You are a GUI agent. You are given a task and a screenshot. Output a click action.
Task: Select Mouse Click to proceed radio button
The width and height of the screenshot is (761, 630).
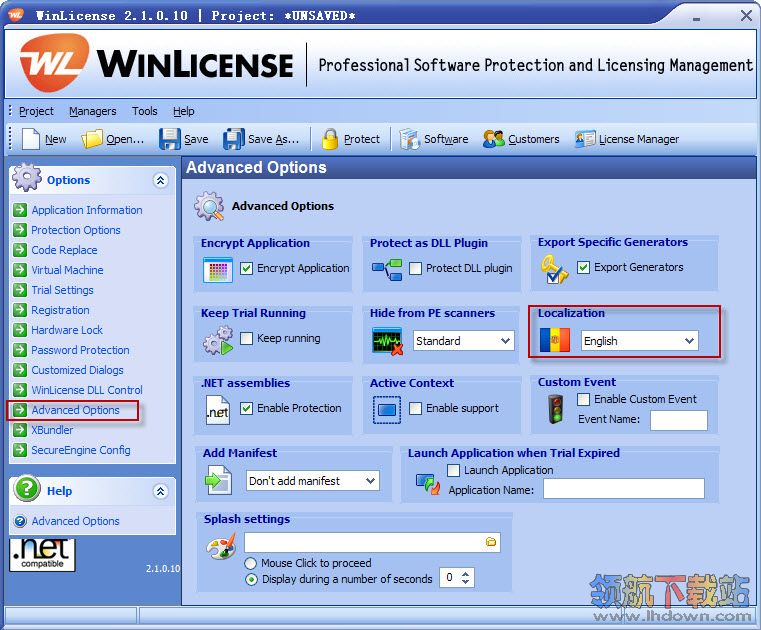point(251,563)
